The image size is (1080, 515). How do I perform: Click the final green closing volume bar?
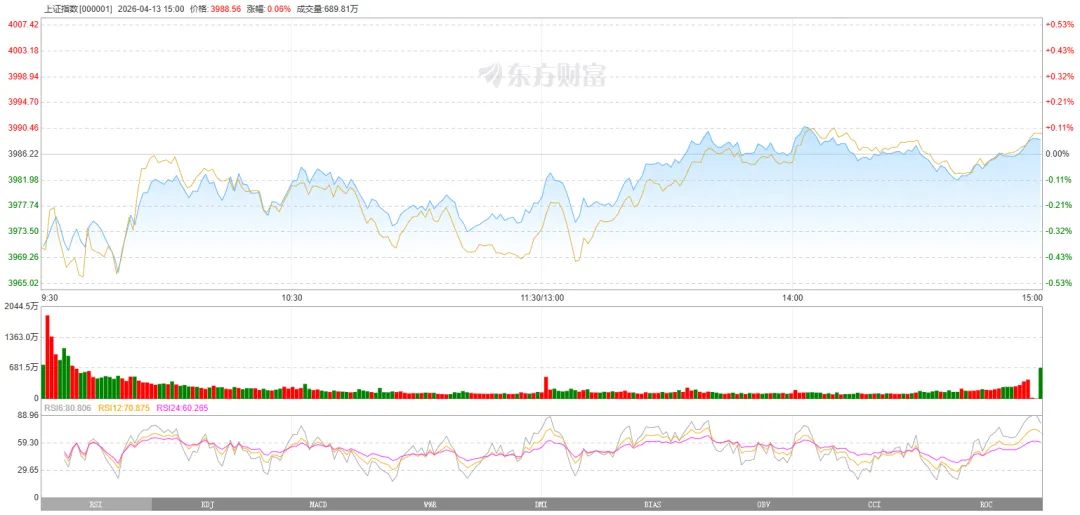(x=1040, y=383)
